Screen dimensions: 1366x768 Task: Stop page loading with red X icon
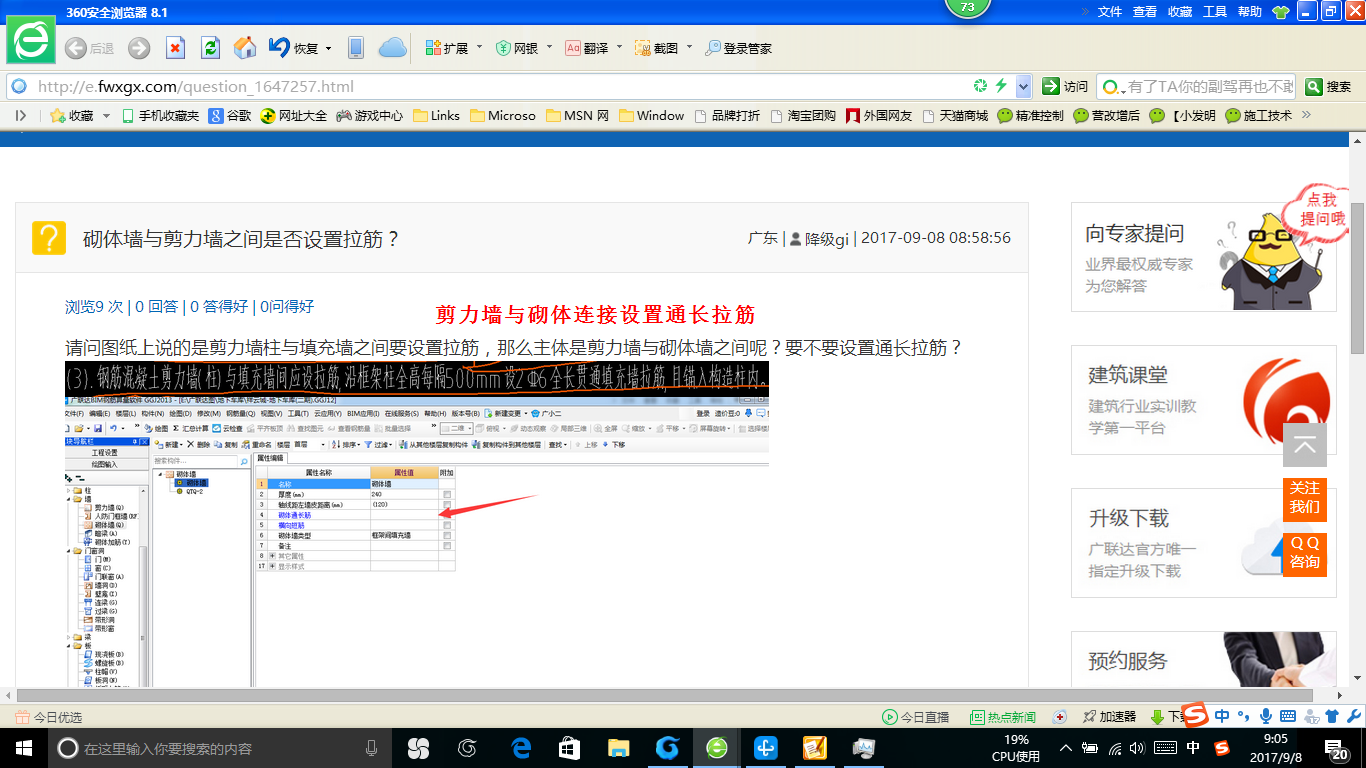pyautogui.click(x=175, y=48)
